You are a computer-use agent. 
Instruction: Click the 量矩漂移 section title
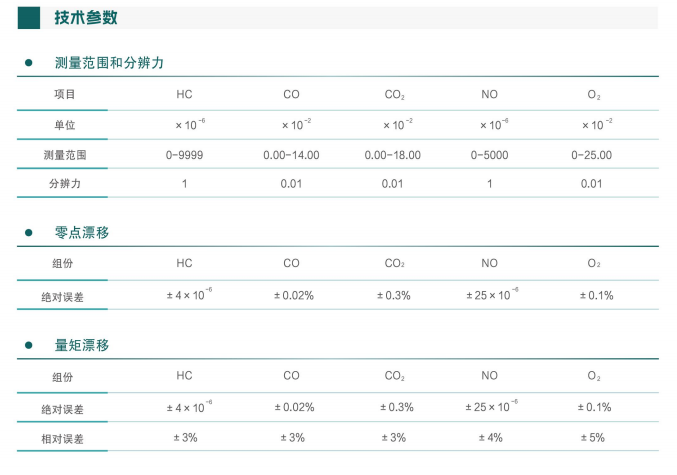coord(82,346)
